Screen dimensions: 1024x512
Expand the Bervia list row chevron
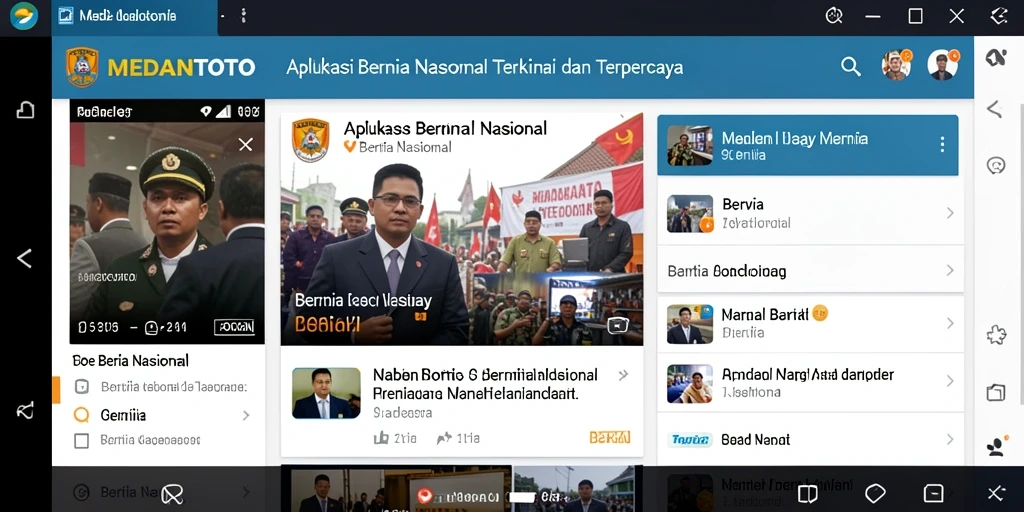tap(950, 213)
